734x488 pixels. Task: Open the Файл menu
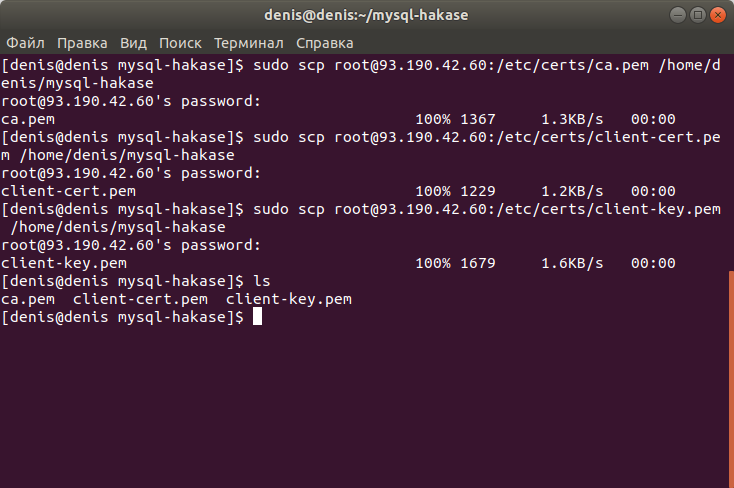pos(25,43)
